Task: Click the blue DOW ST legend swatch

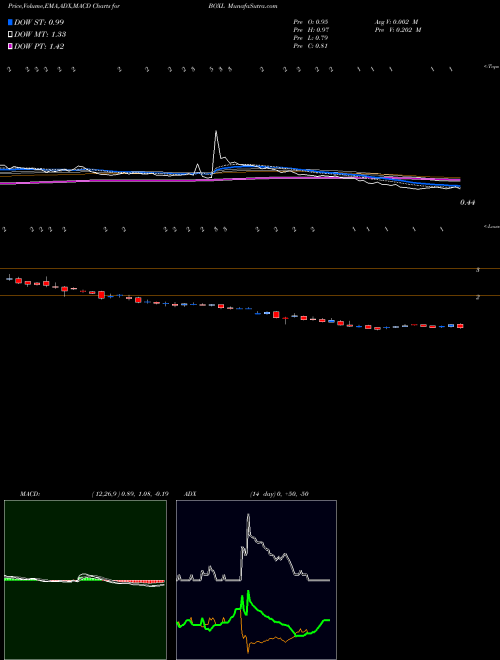Action: click(x=10, y=22)
